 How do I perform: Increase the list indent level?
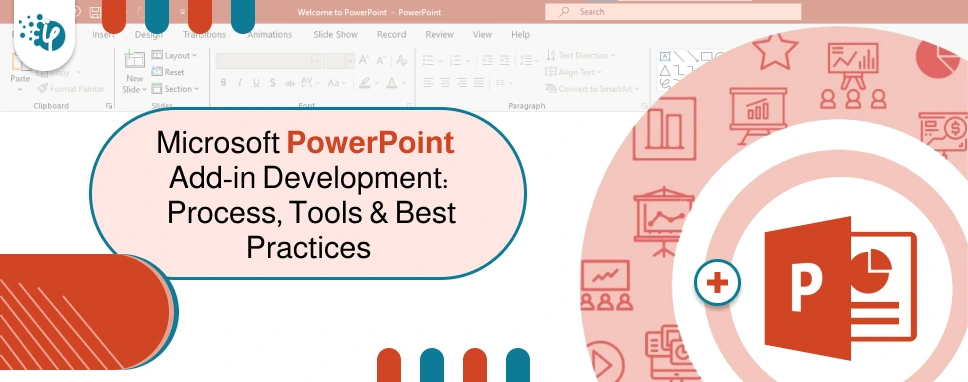pyautogui.click(x=504, y=60)
